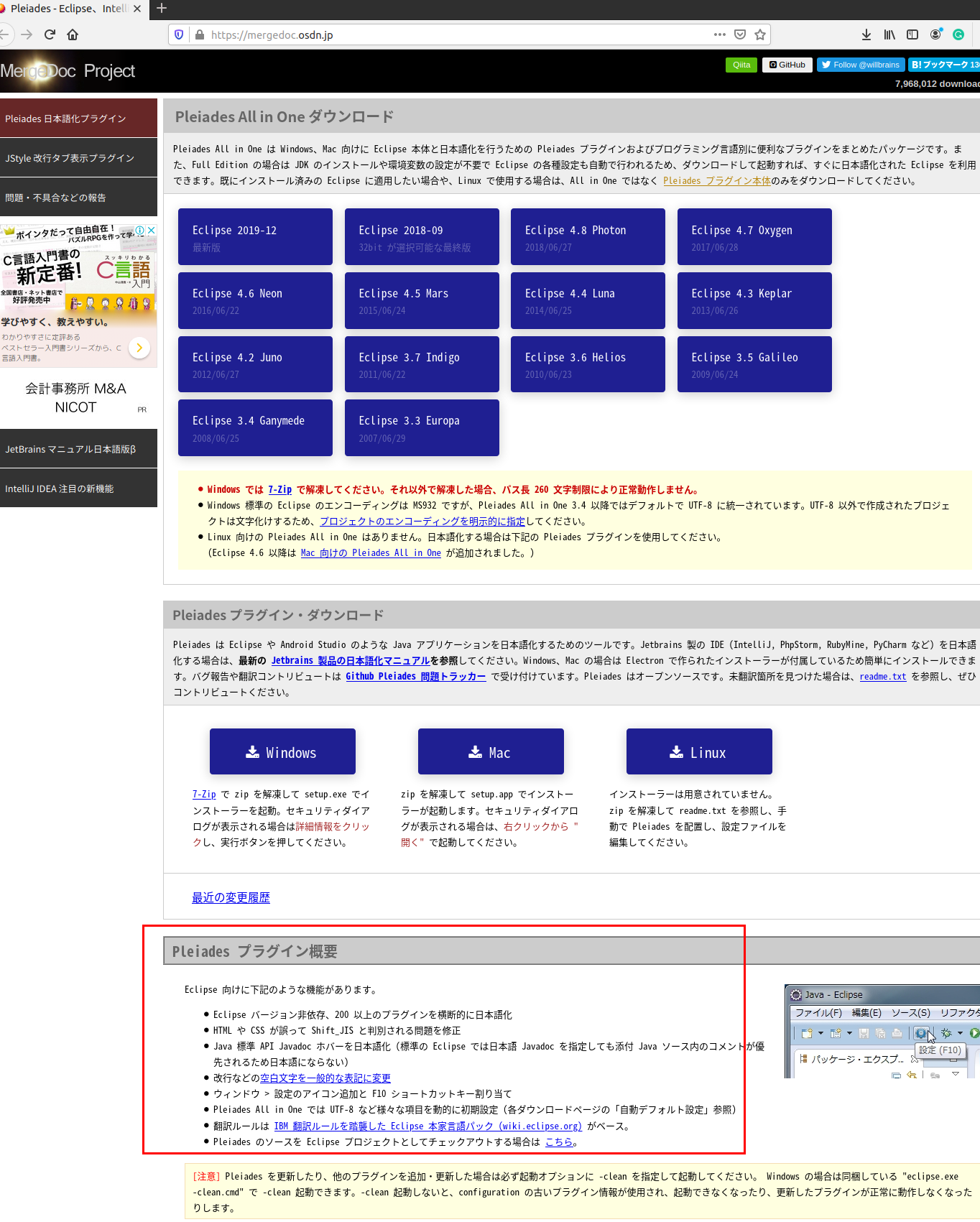Click the forward navigation arrow
Screen dimensions: 980x1222
click(x=27, y=34)
